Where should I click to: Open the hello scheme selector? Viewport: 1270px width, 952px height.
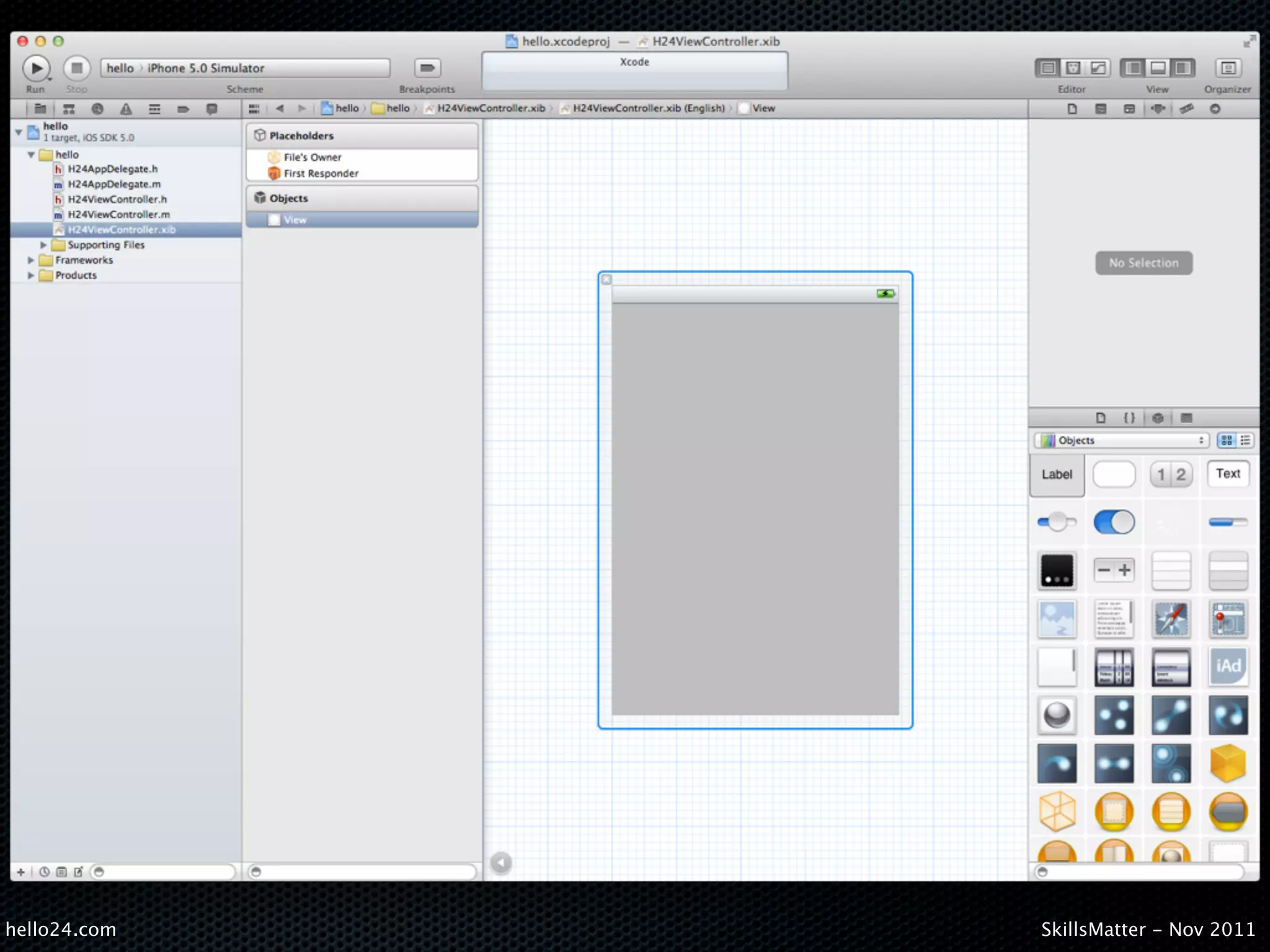pyautogui.click(x=120, y=68)
